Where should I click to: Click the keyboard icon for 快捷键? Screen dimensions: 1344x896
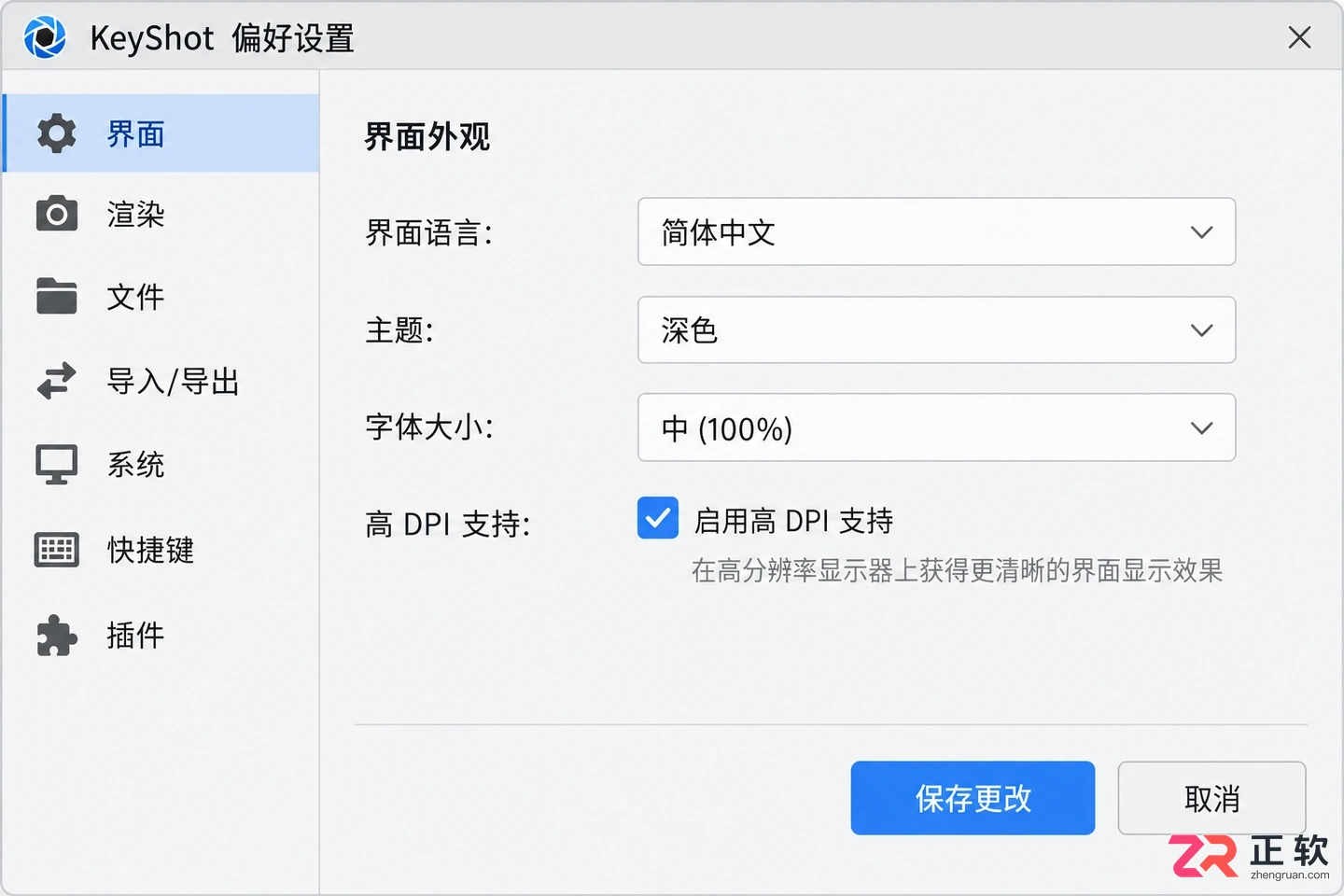coord(57,550)
